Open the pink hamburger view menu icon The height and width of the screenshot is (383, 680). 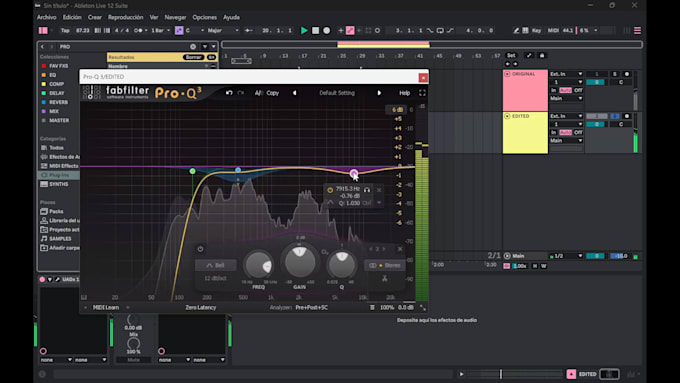(x=638, y=30)
